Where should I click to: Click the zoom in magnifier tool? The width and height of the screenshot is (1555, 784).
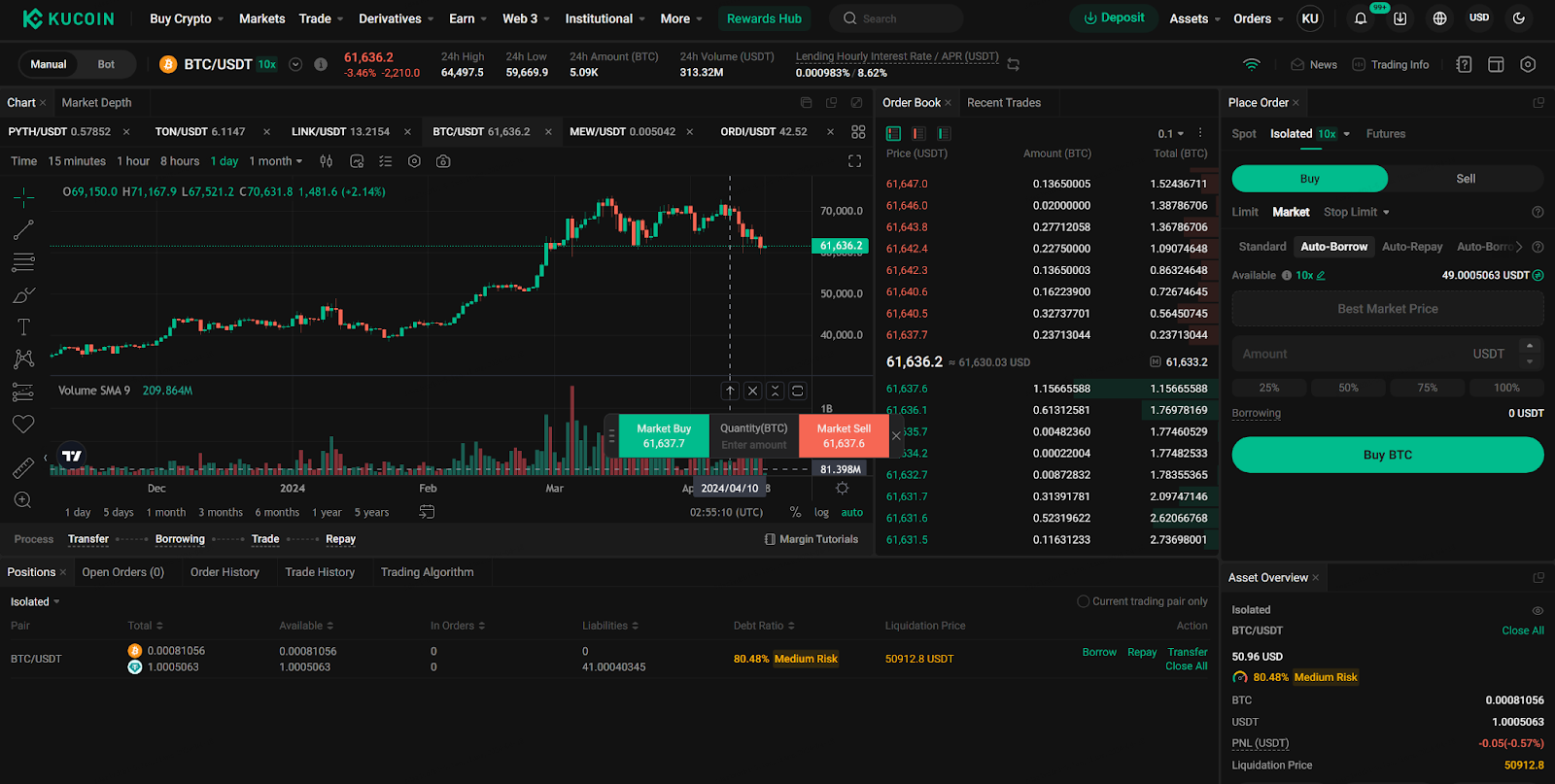pos(23,500)
